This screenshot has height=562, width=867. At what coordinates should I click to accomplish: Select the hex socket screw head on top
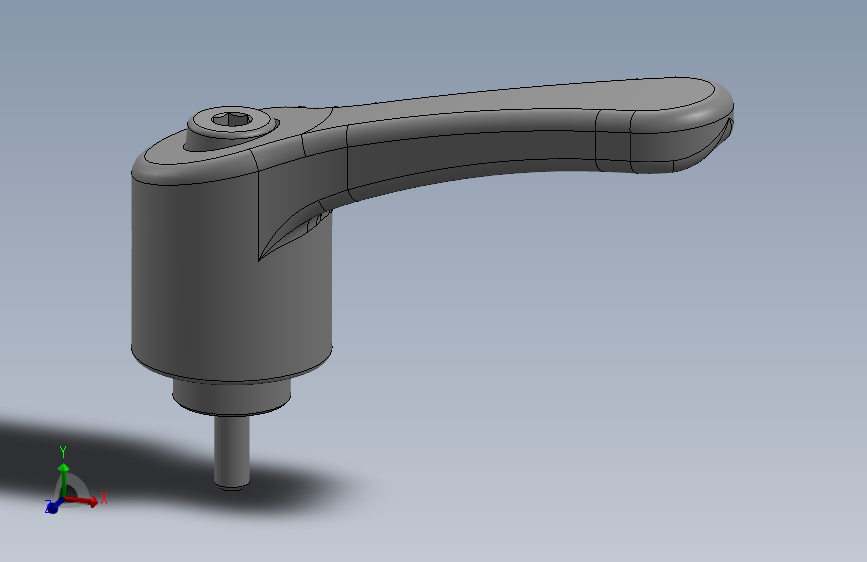point(233,121)
